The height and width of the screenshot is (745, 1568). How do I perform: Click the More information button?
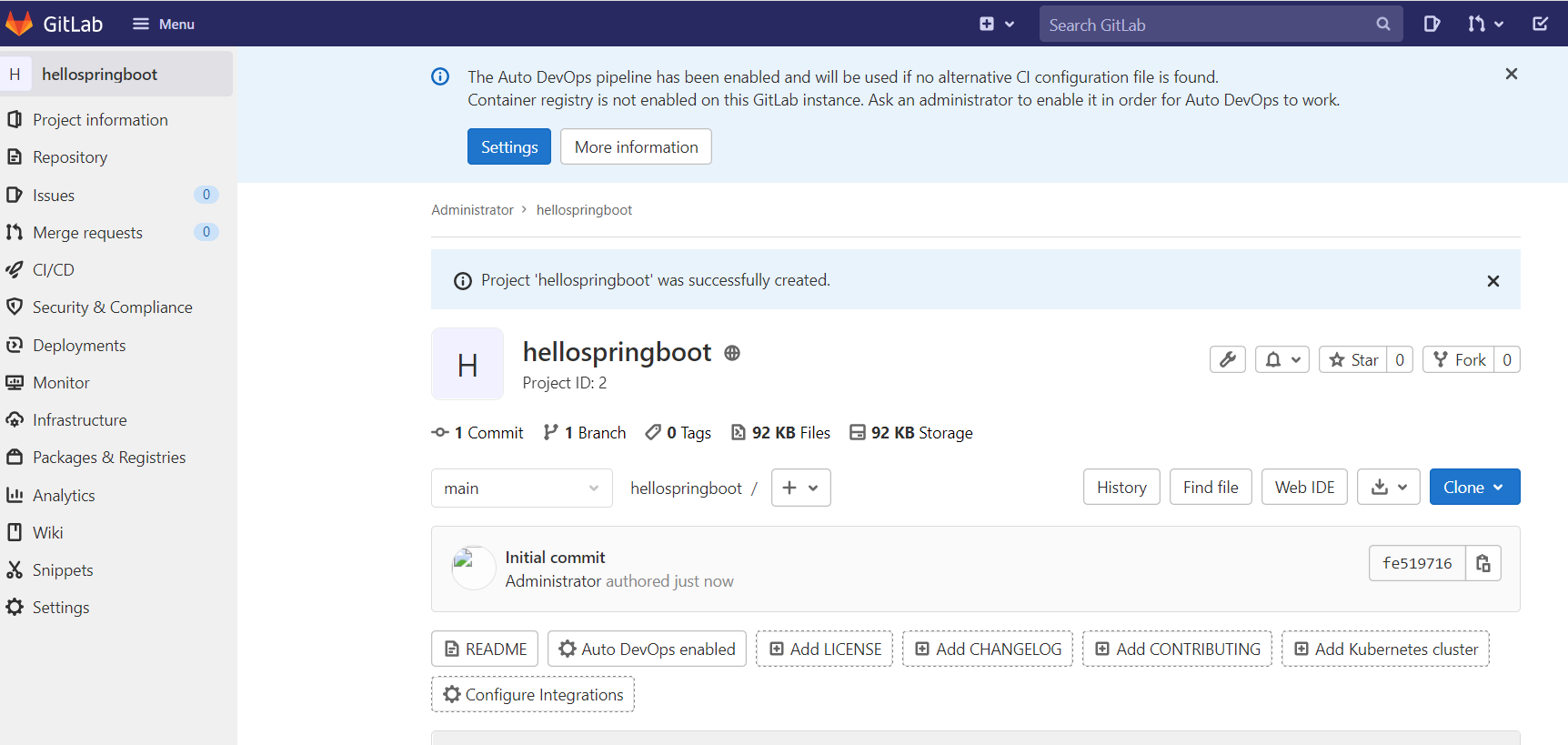636,146
